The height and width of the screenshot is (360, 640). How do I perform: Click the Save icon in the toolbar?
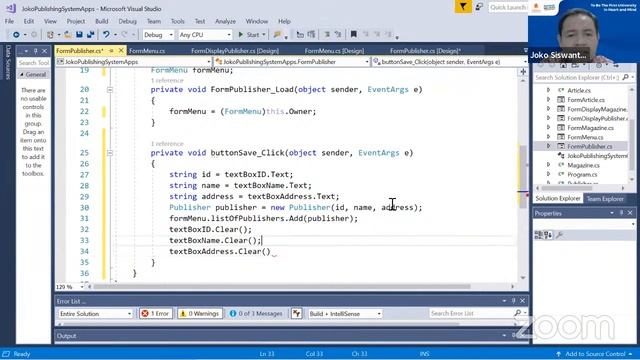[x=80, y=35]
